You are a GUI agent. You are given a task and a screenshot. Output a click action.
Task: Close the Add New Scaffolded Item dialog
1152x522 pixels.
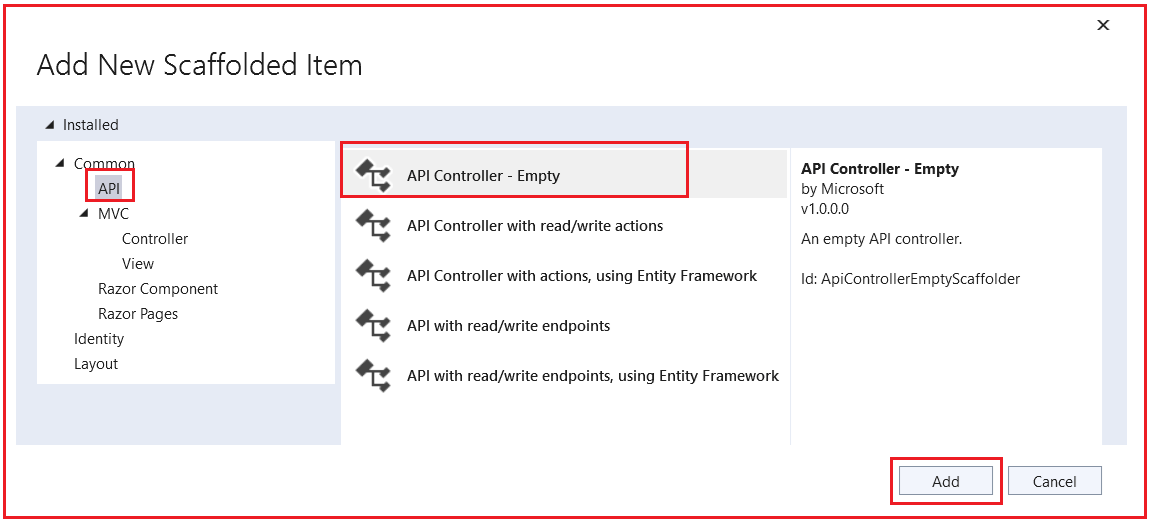pos(1103,26)
